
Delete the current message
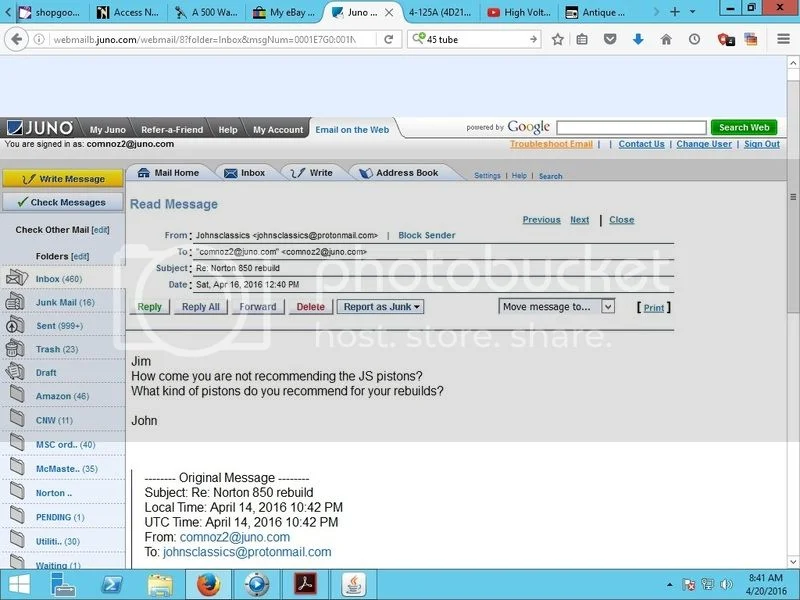310,307
